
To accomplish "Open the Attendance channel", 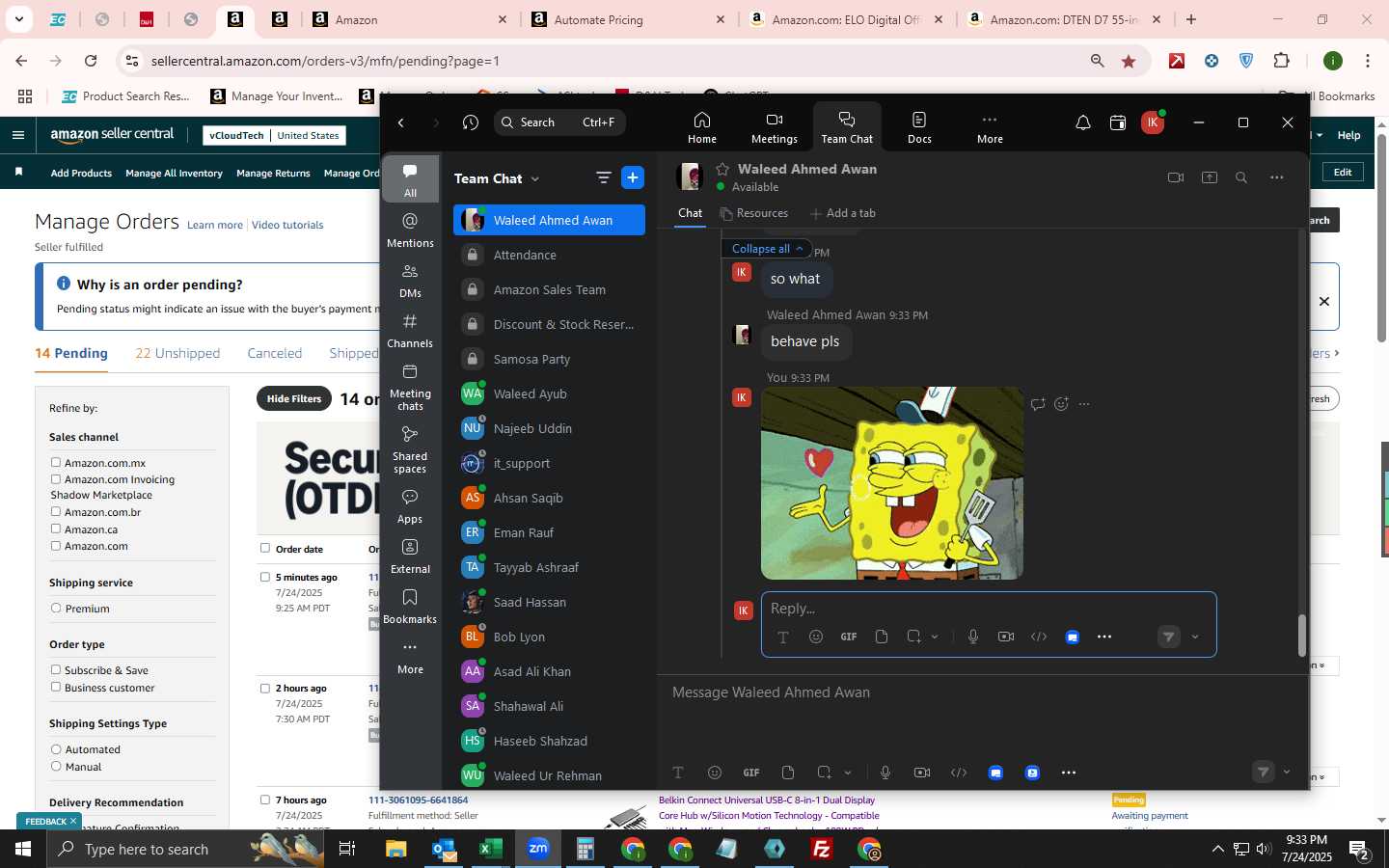I will click(549, 255).
